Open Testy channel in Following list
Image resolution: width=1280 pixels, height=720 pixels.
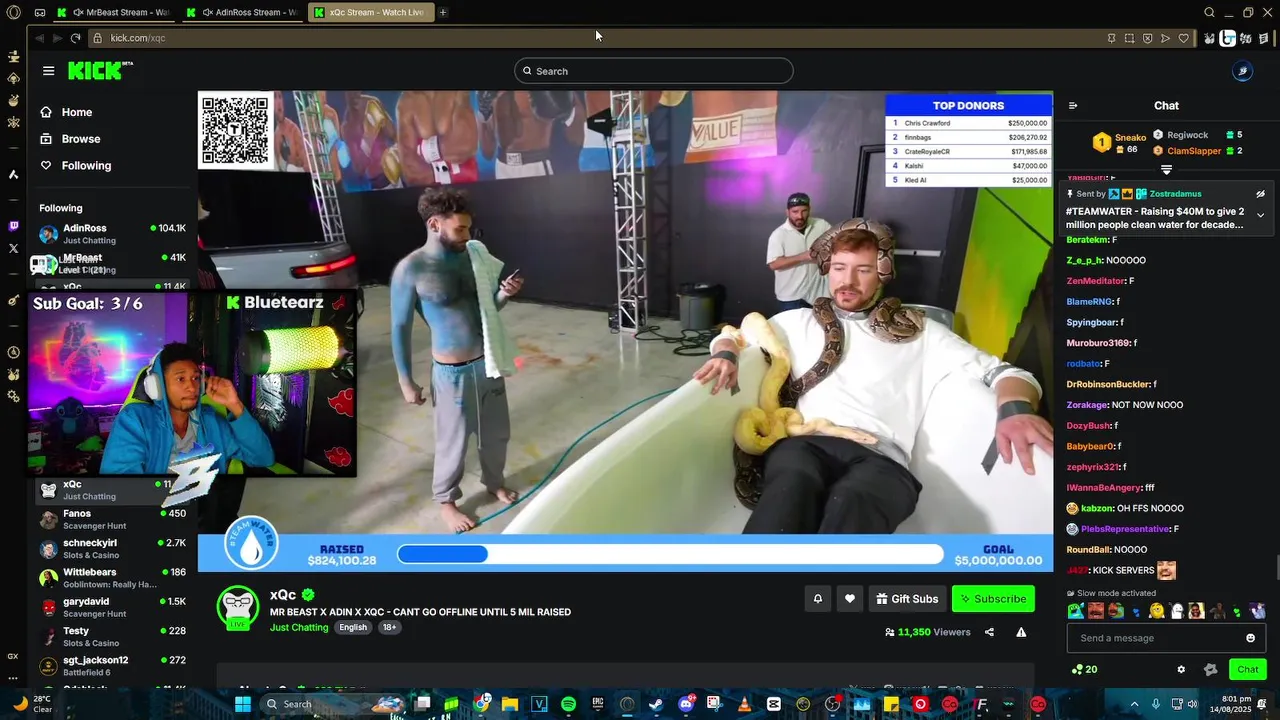click(113, 636)
